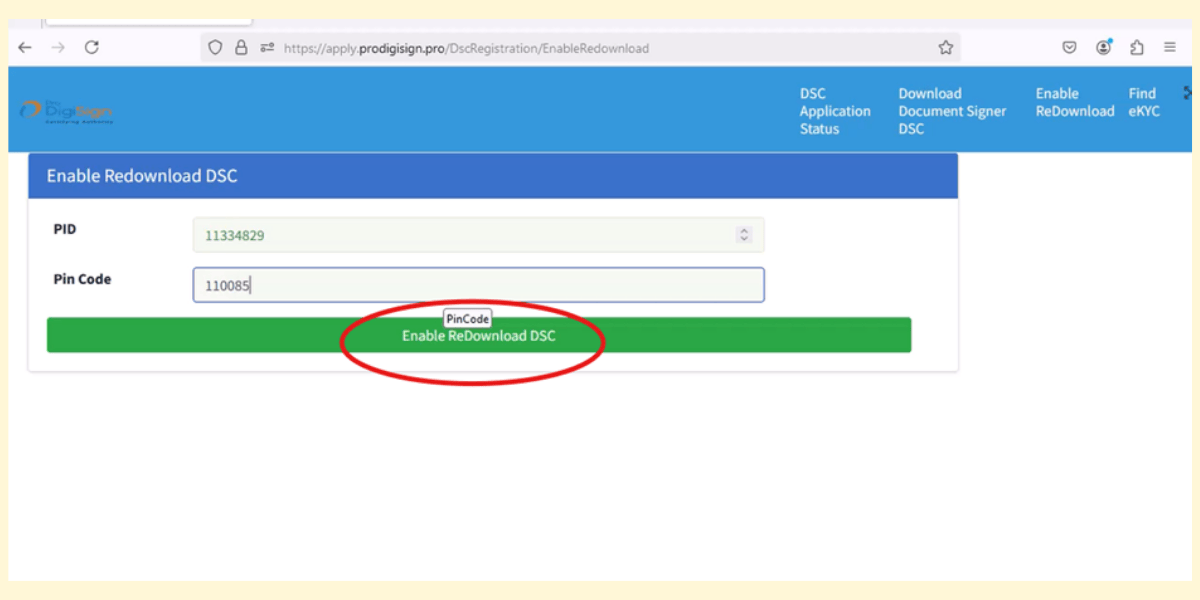Click the browser back arrow
The image size is (1200, 600).
click(25, 47)
